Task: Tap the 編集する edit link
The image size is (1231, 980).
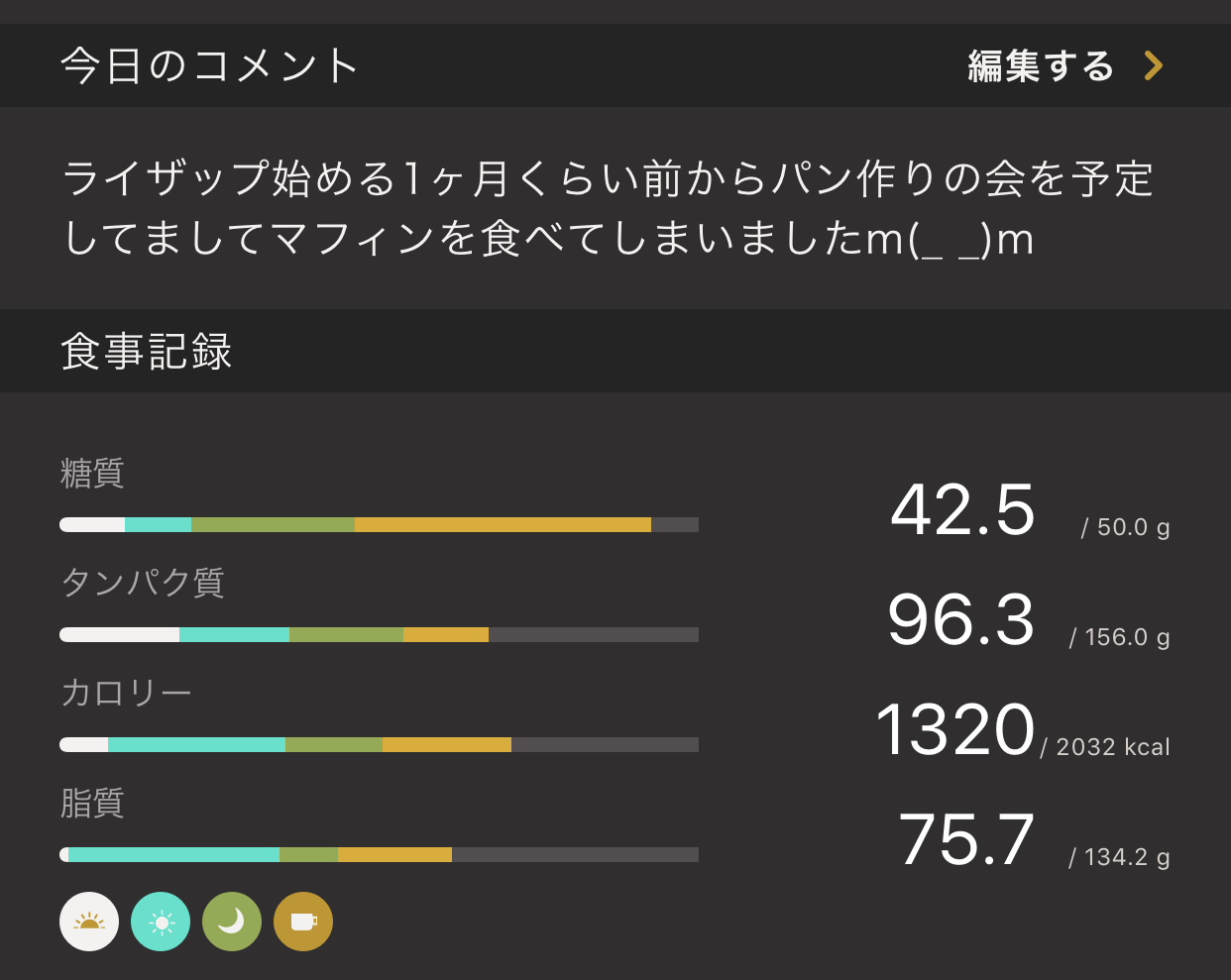Action: (x=1040, y=66)
